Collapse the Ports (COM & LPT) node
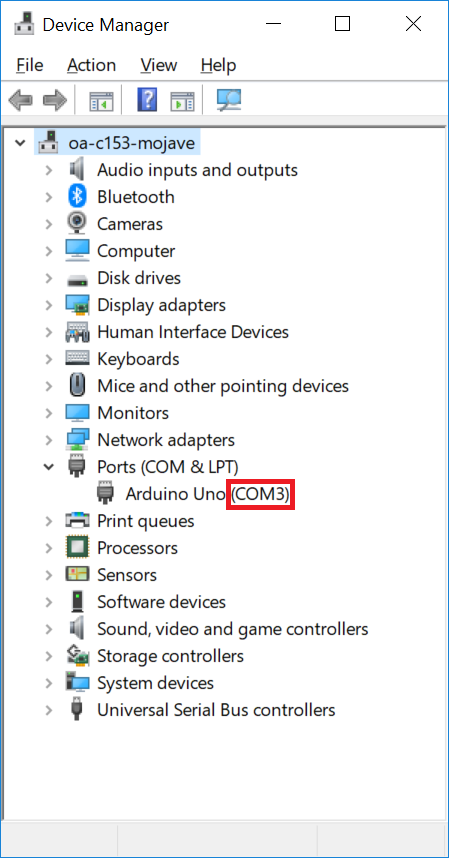449x858 pixels. click(x=49, y=467)
